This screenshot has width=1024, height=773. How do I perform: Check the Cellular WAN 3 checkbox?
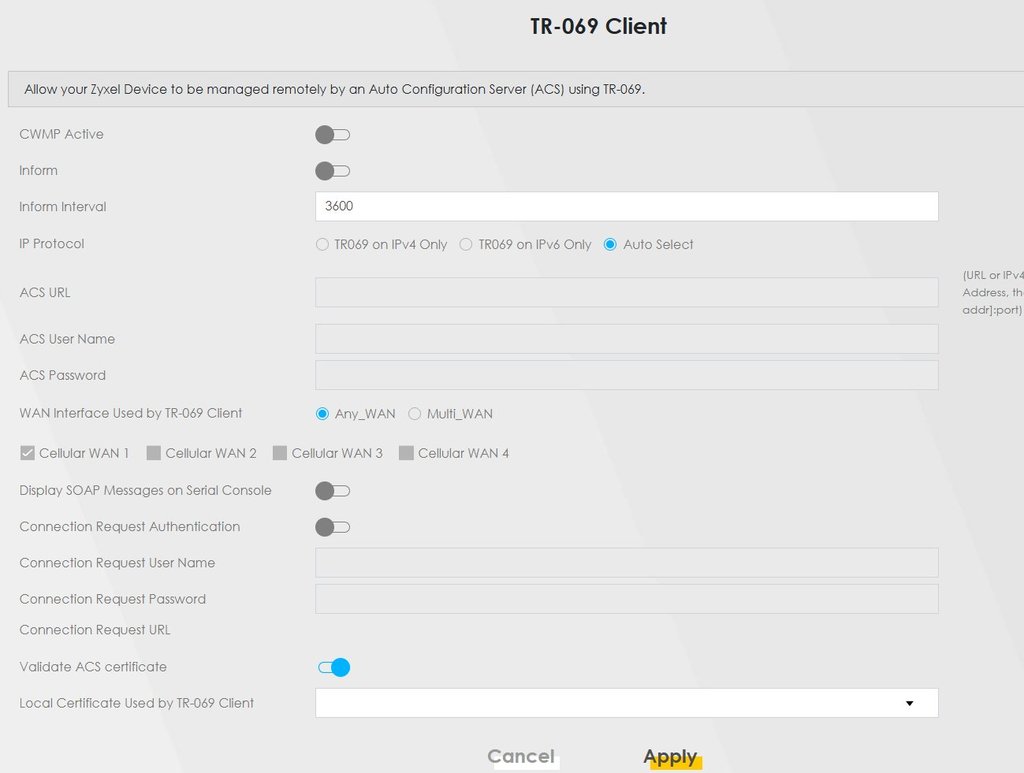tap(280, 453)
